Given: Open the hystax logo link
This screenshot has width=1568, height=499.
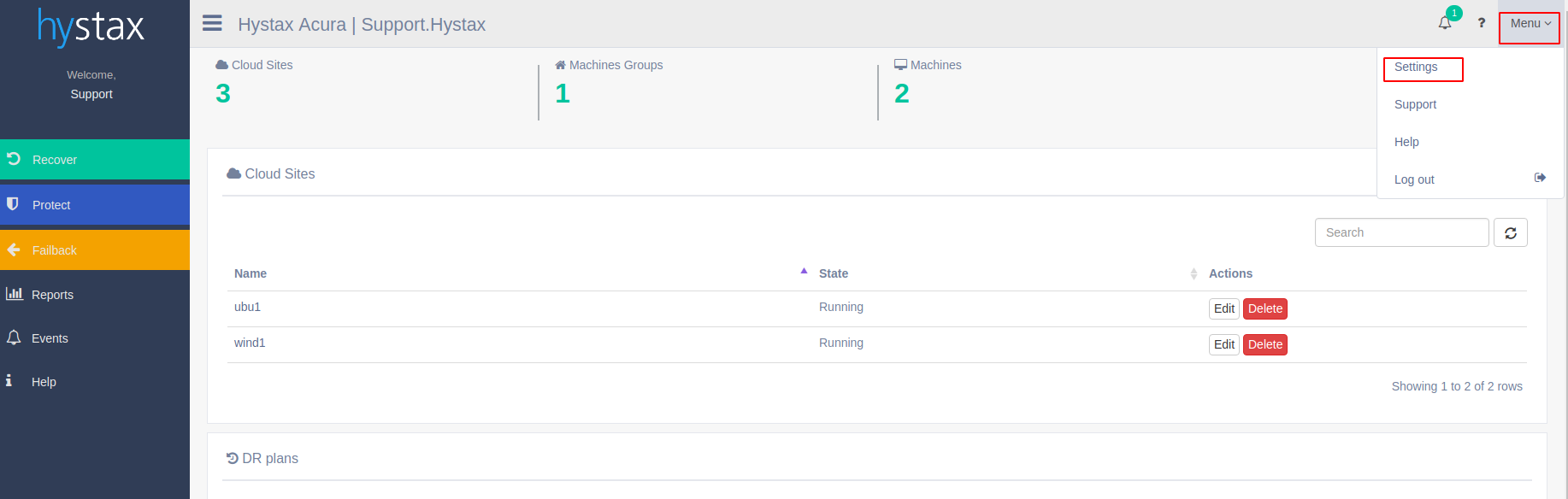Looking at the screenshot, I should pyautogui.click(x=91, y=26).
